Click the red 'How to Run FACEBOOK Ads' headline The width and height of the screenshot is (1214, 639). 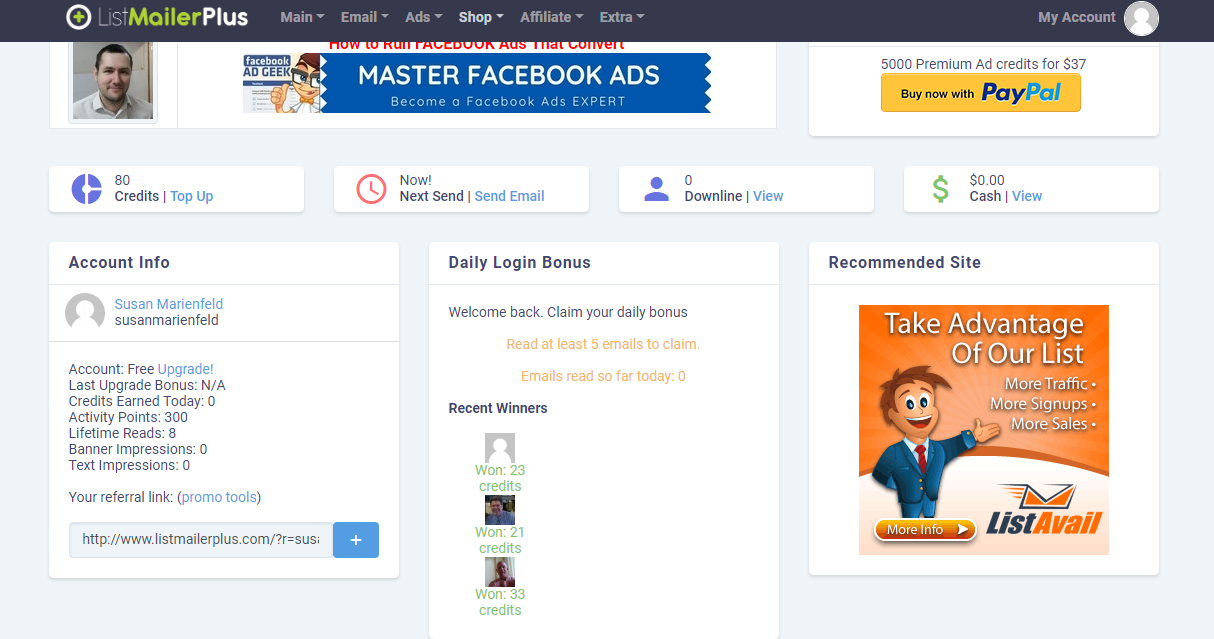click(477, 45)
